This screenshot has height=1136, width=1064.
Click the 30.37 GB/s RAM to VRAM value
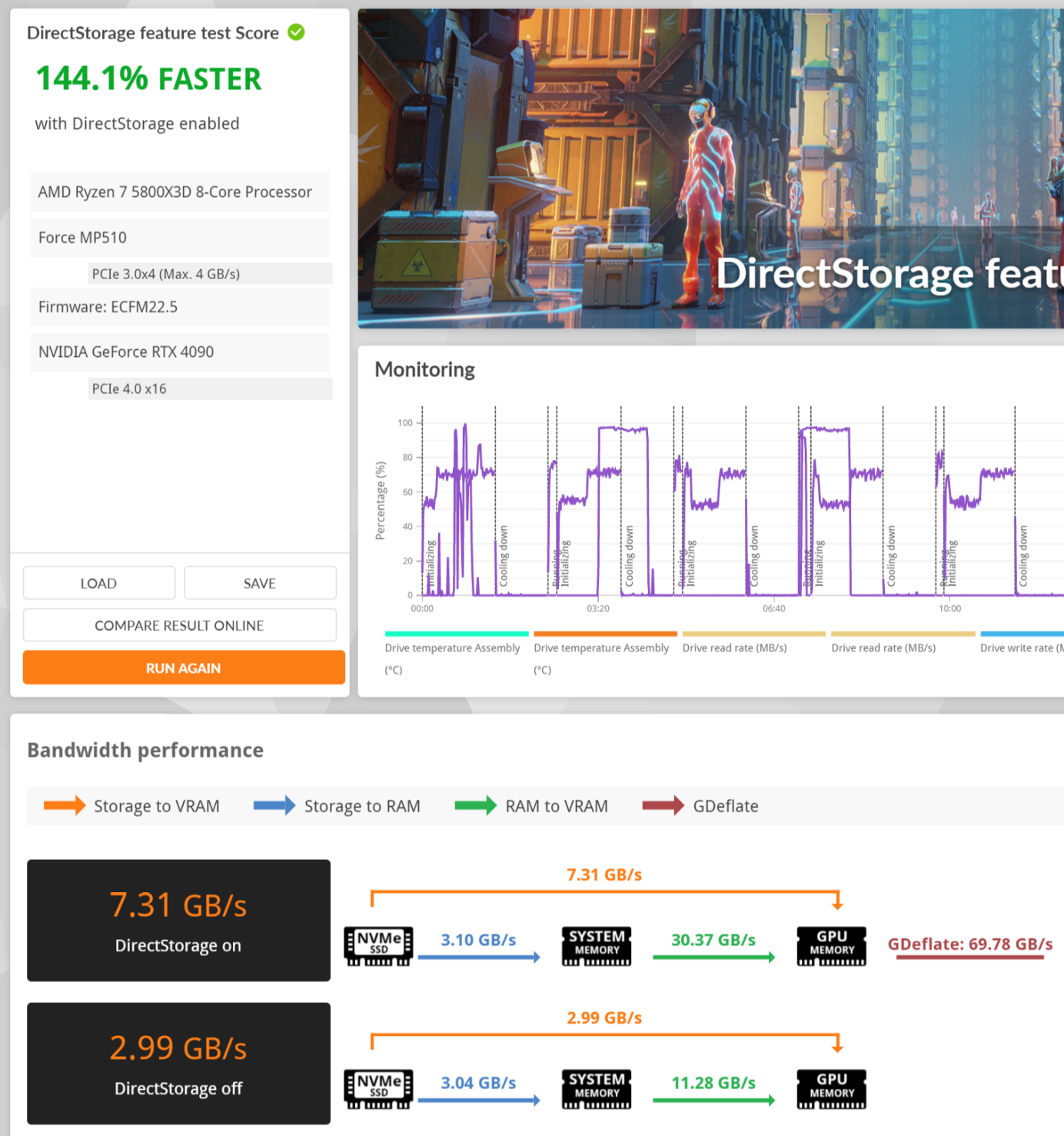pyautogui.click(x=713, y=940)
